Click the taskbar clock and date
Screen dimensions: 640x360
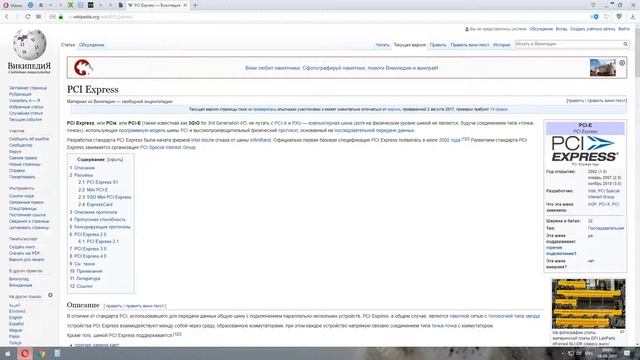point(607,353)
